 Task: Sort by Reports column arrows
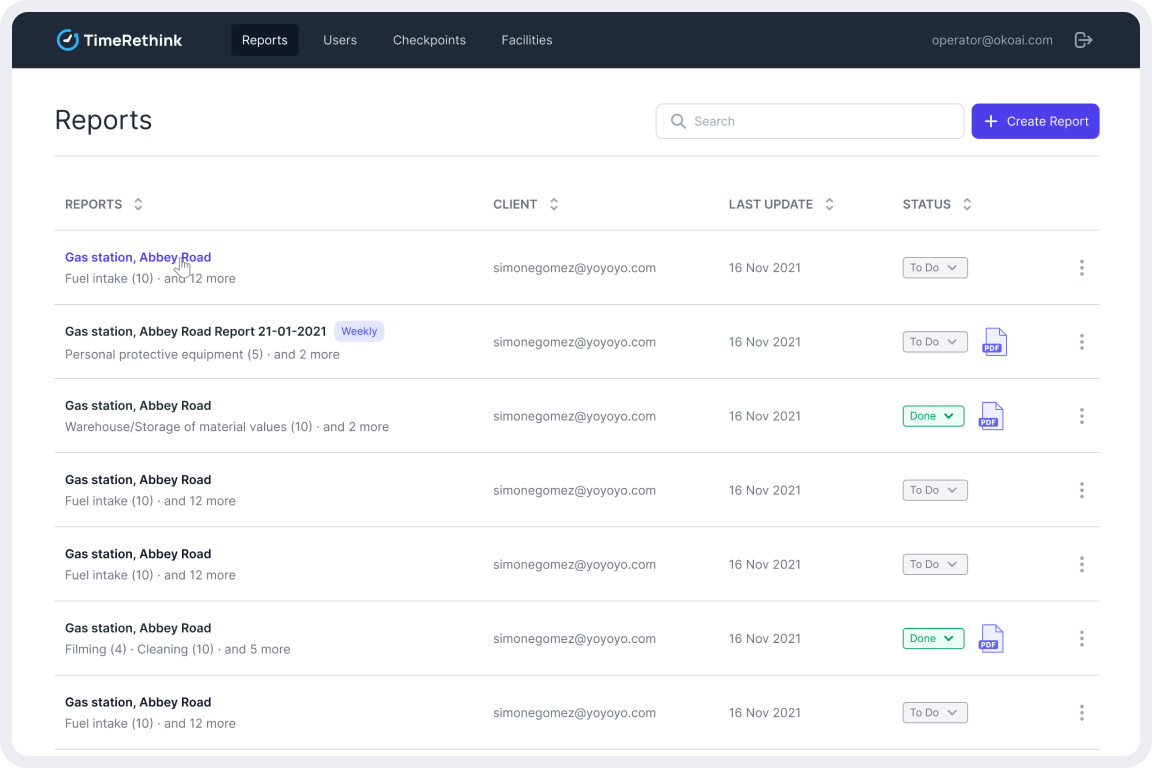click(138, 204)
